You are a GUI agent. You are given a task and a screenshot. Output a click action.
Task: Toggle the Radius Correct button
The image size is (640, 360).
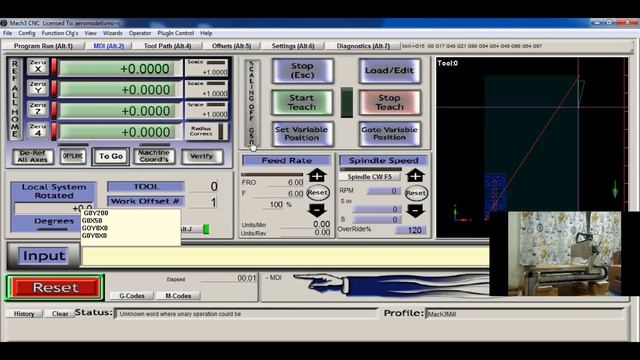click(206, 131)
